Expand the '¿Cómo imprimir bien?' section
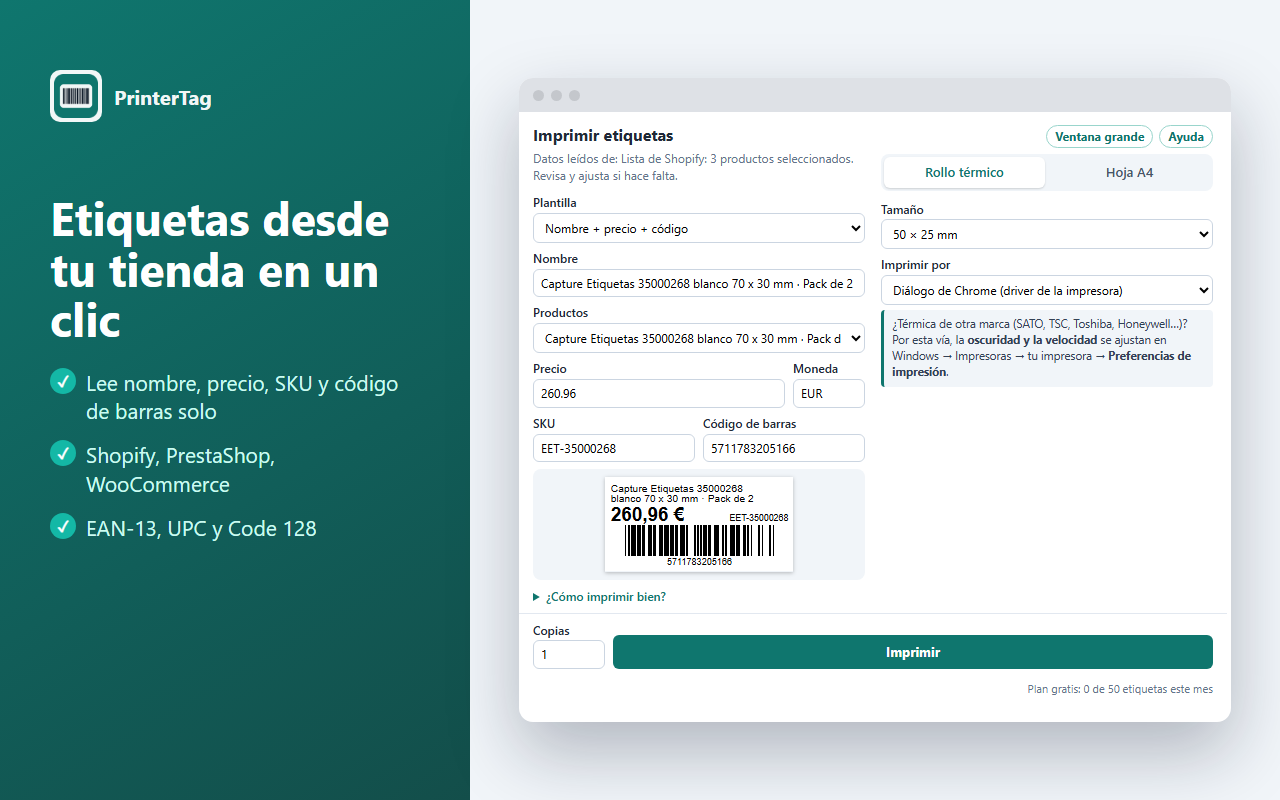This screenshot has width=1280, height=800. coord(600,597)
